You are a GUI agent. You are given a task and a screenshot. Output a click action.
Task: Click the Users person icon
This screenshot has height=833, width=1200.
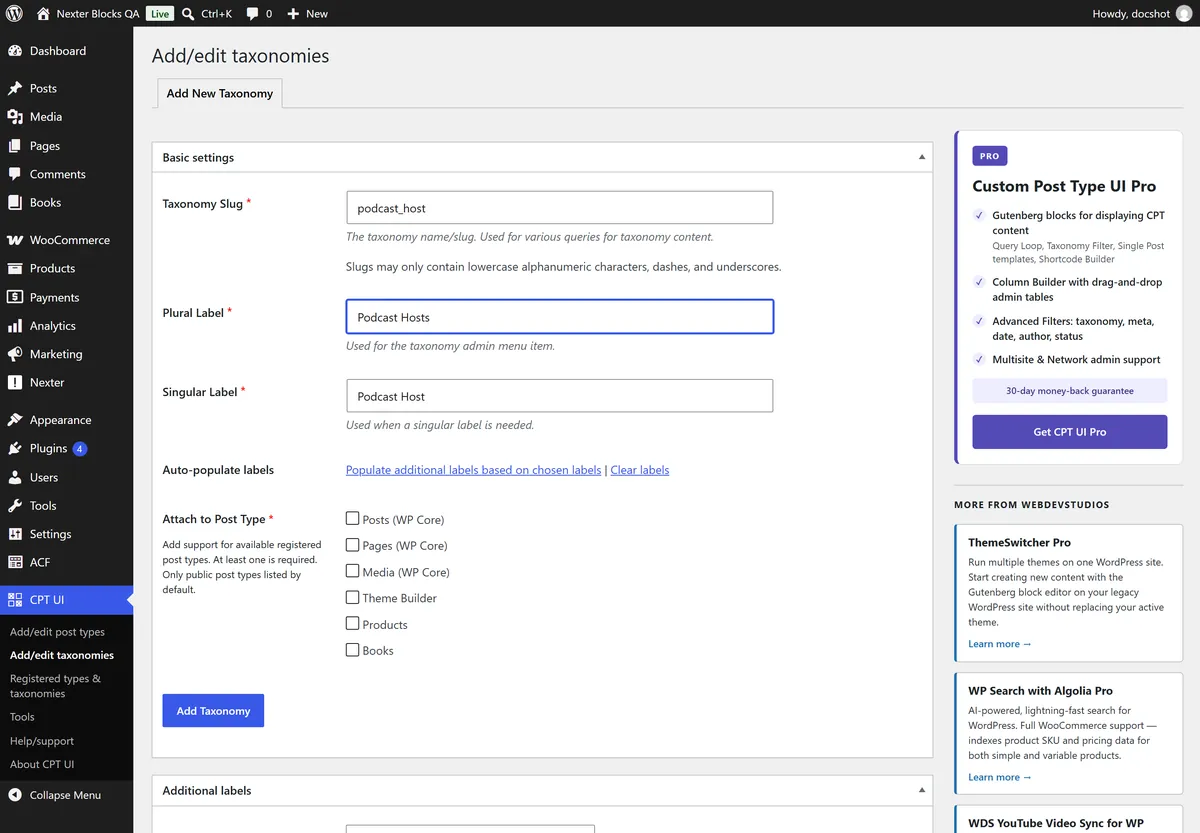coord(15,477)
